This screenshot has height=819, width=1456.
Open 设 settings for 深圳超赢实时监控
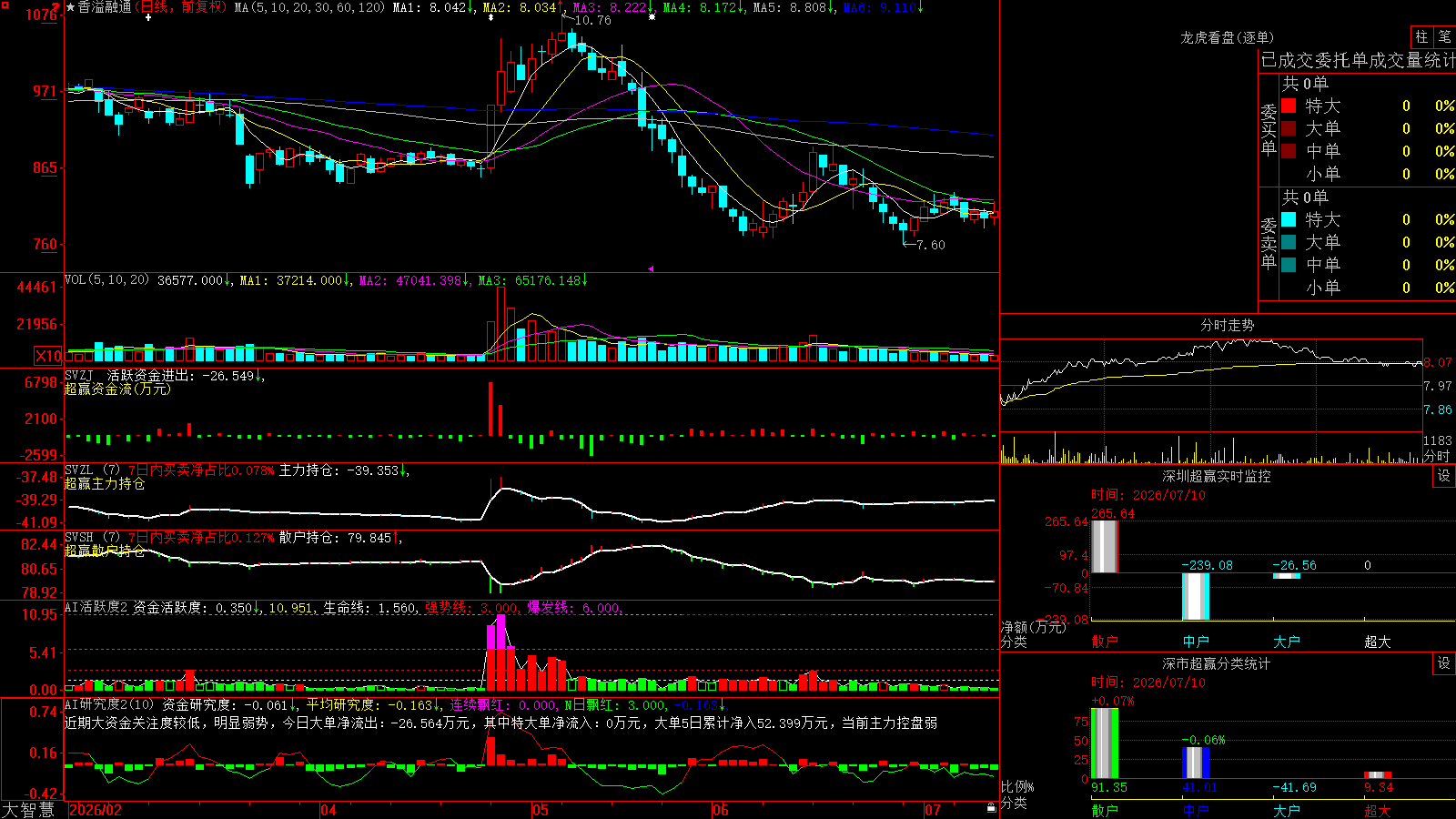1444,476
